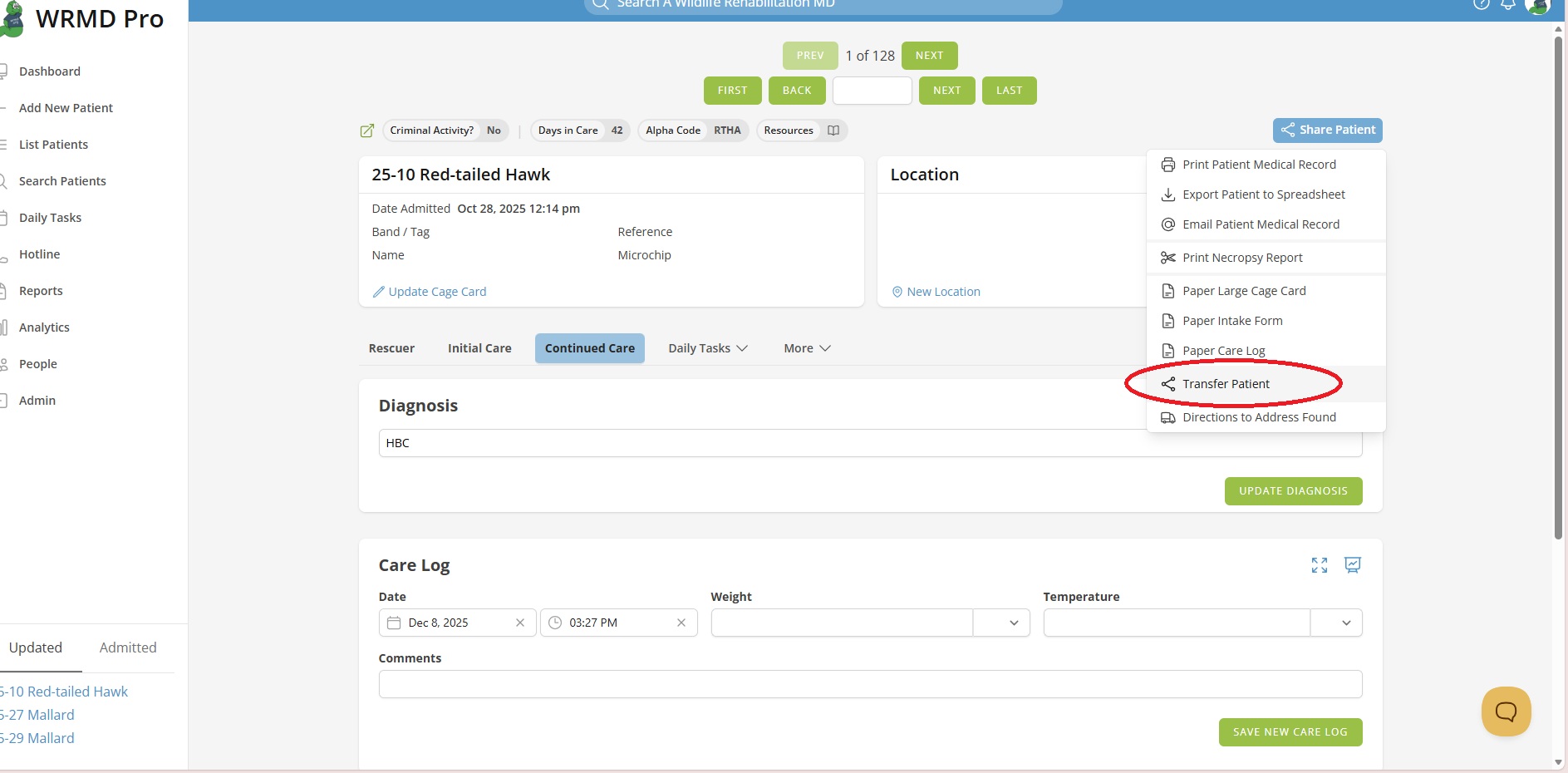
Task: Jump to the LAST patient record
Action: pyautogui.click(x=1009, y=91)
